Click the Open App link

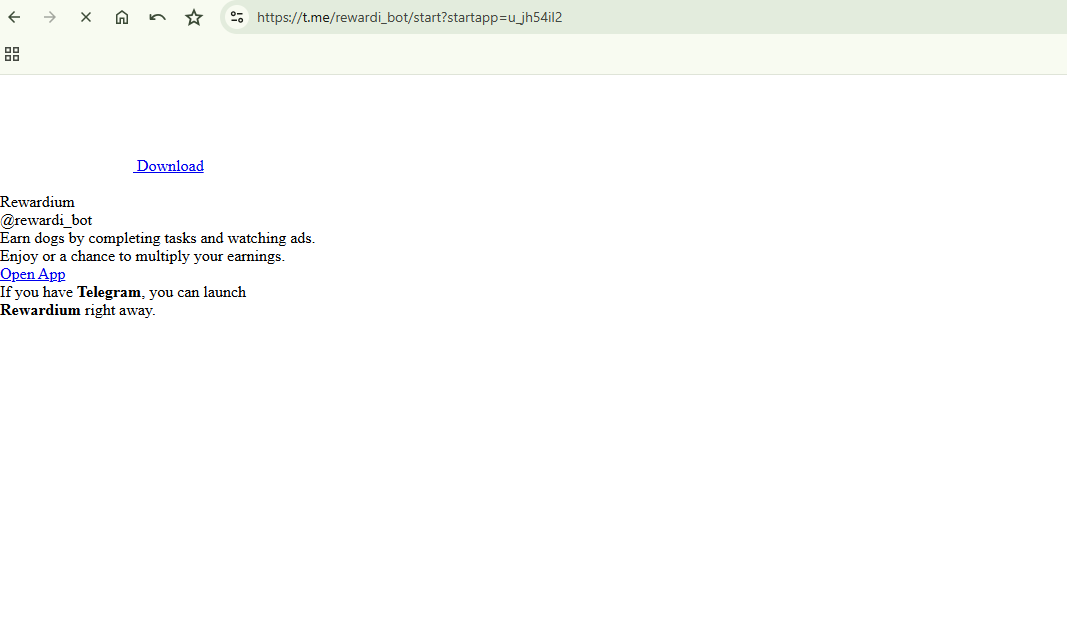coord(33,274)
